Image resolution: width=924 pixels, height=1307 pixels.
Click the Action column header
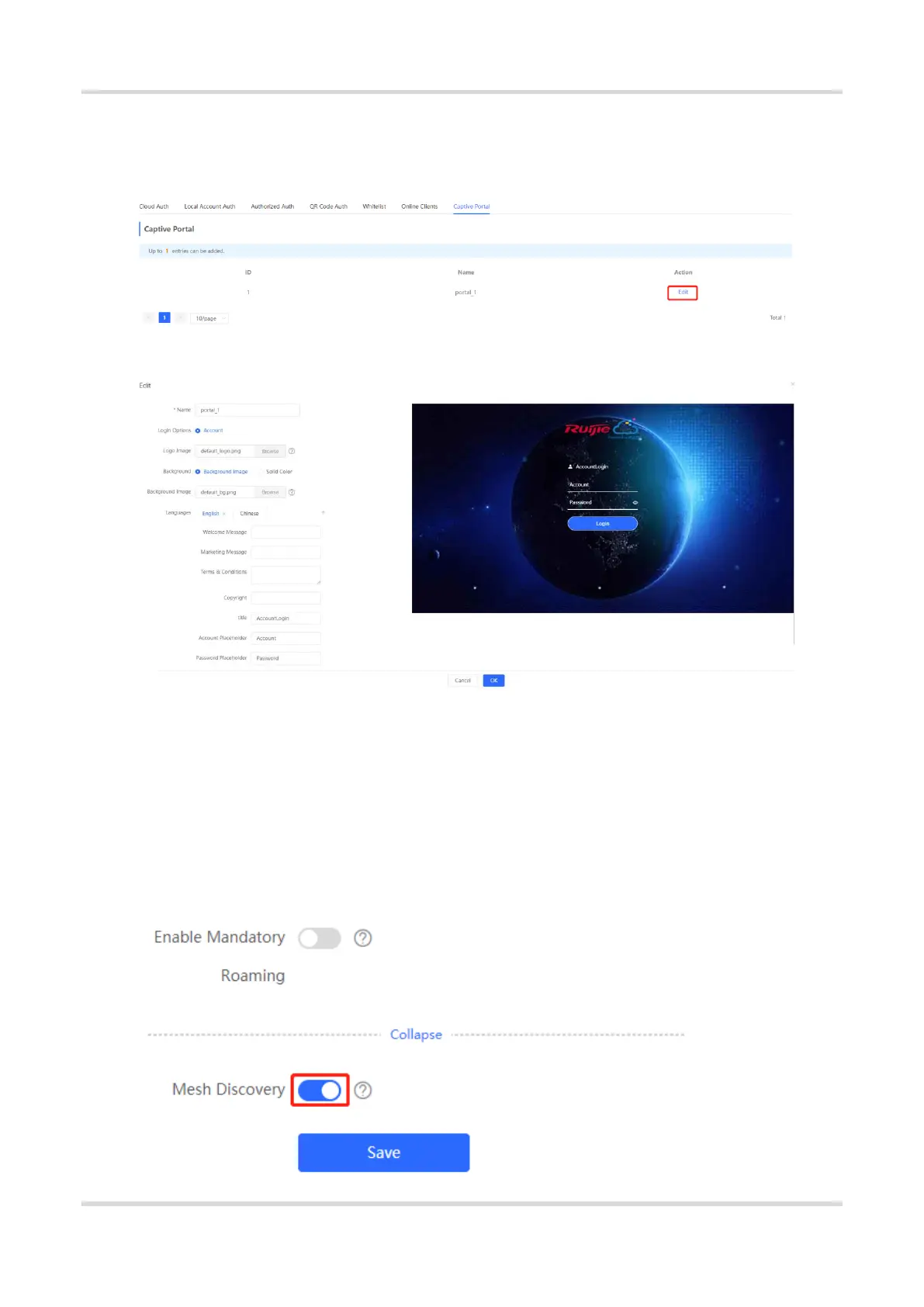(683, 272)
